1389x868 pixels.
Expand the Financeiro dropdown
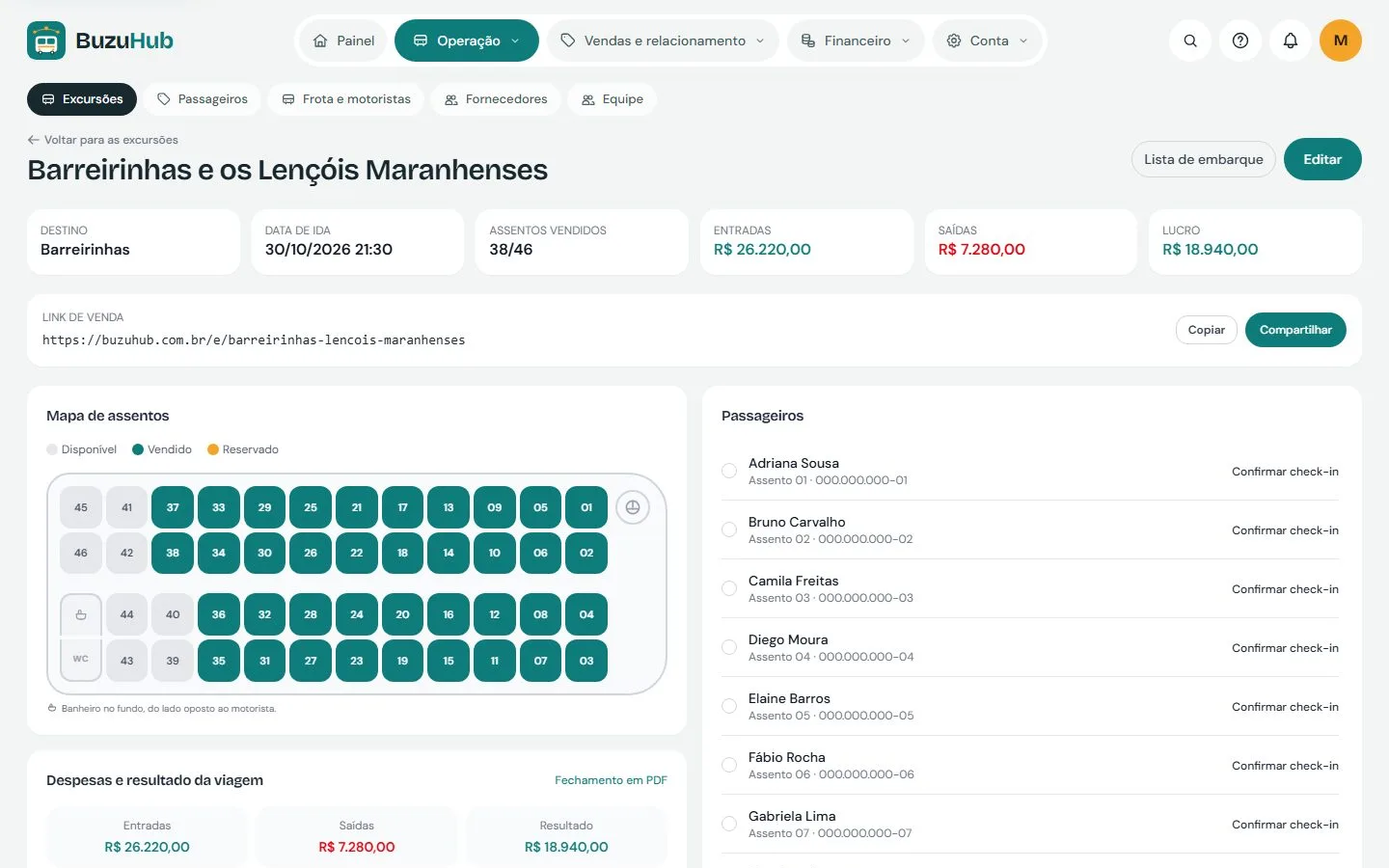(x=856, y=41)
